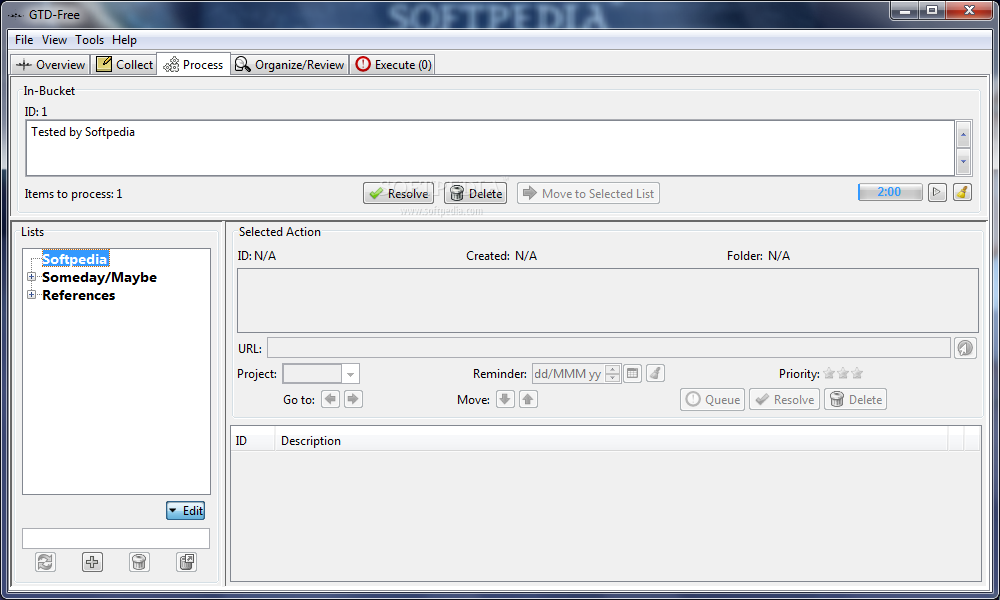The height and width of the screenshot is (600, 1000).
Task: Sort by ID column header
Action: [x=253, y=441]
